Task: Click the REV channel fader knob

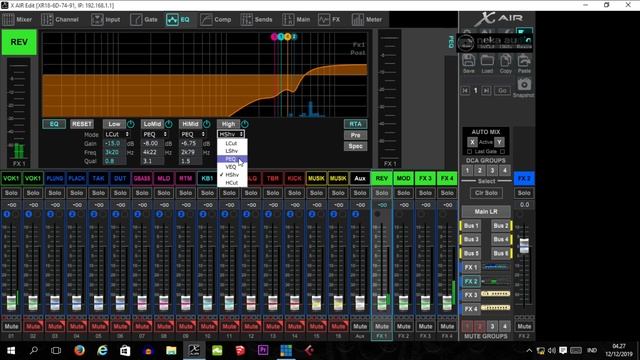Action: 382,303
